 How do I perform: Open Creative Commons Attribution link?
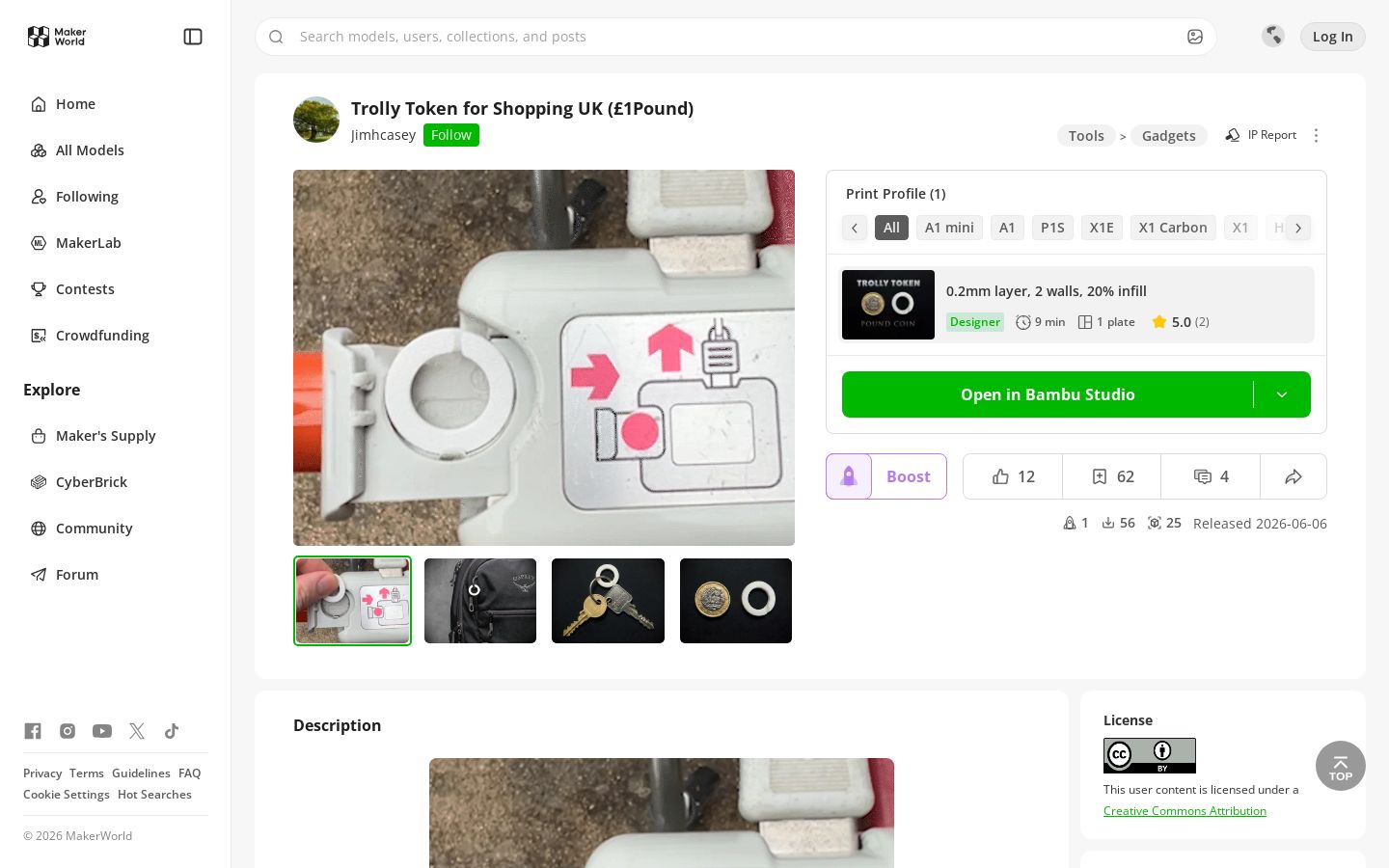[1185, 811]
